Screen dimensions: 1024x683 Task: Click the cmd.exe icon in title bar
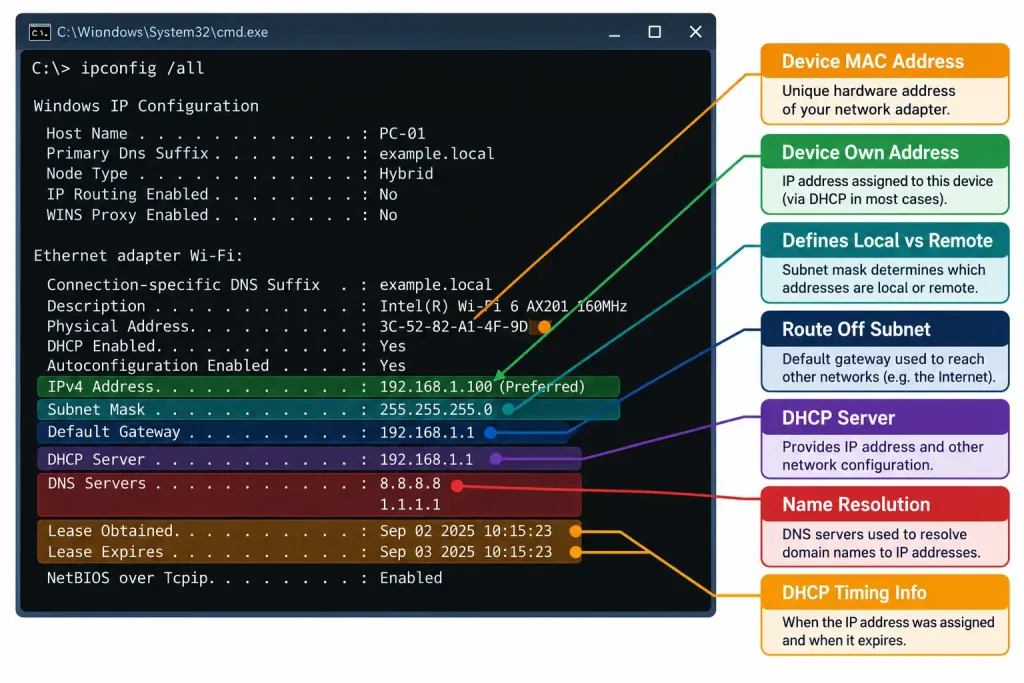tap(39, 32)
